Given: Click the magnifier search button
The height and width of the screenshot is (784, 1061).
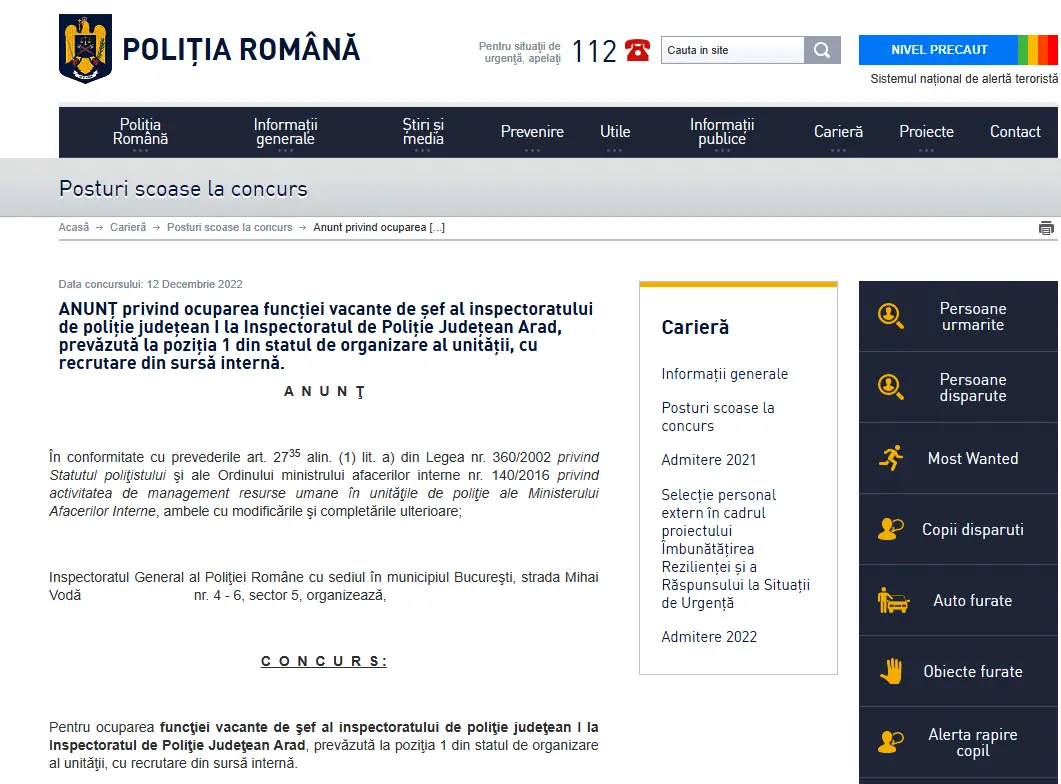Looking at the screenshot, I should [822, 50].
